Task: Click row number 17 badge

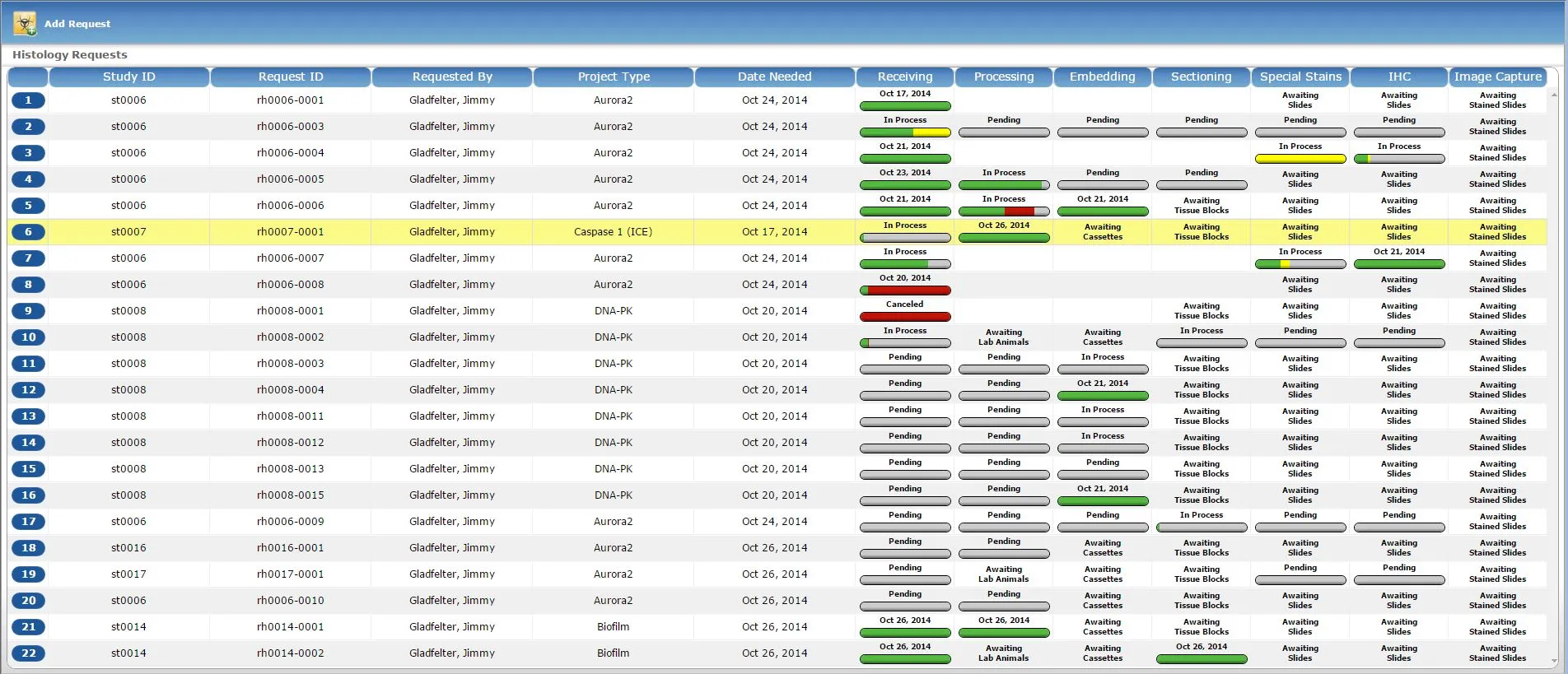Action: pyautogui.click(x=28, y=522)
